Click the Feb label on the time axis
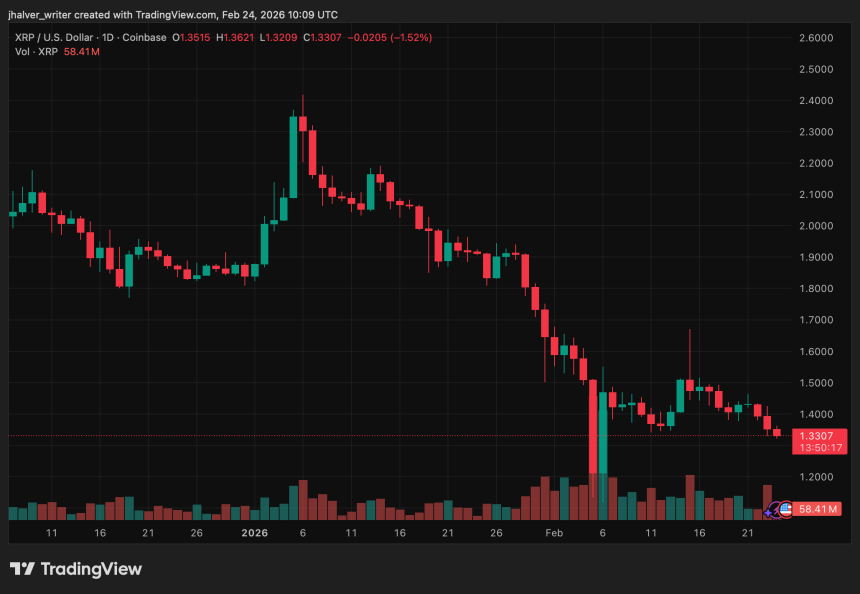 click(555, 533)
